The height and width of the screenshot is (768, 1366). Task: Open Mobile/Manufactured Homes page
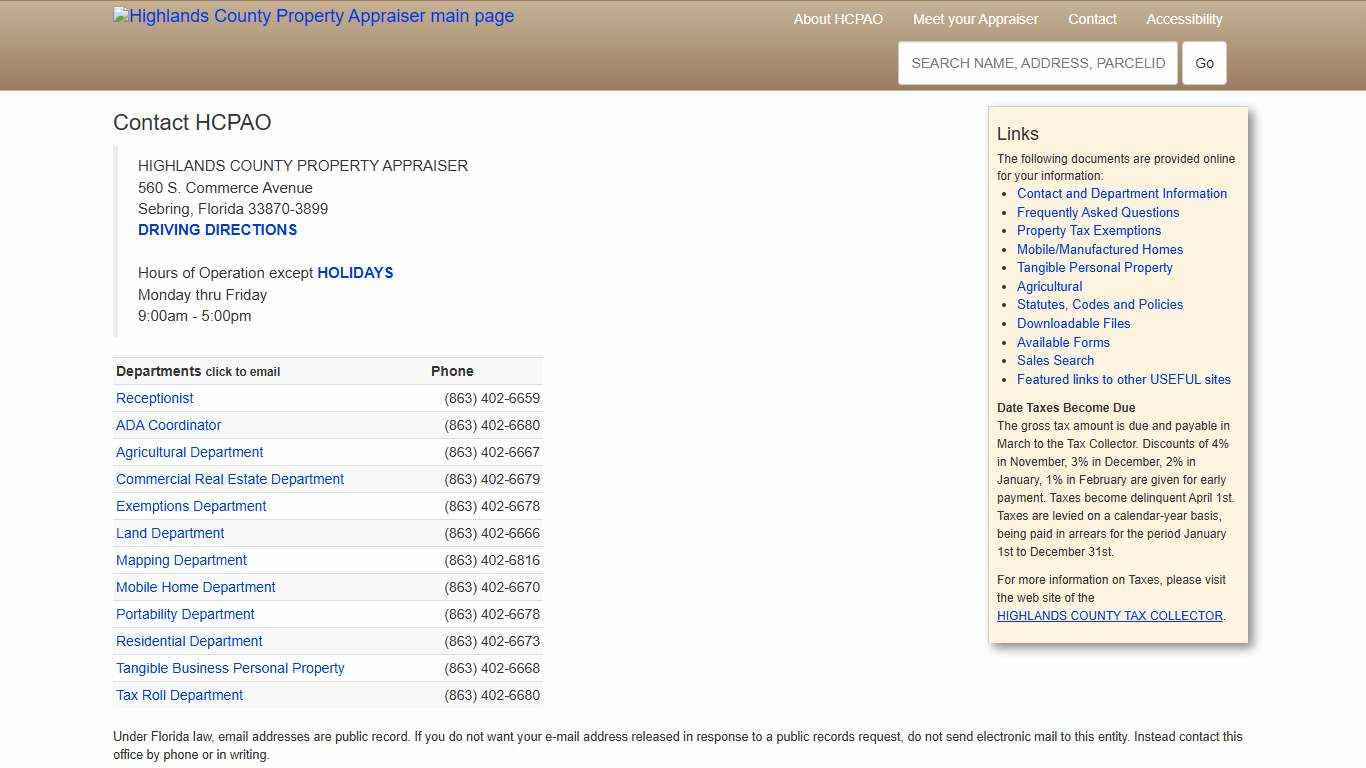tap(1099, 249)
